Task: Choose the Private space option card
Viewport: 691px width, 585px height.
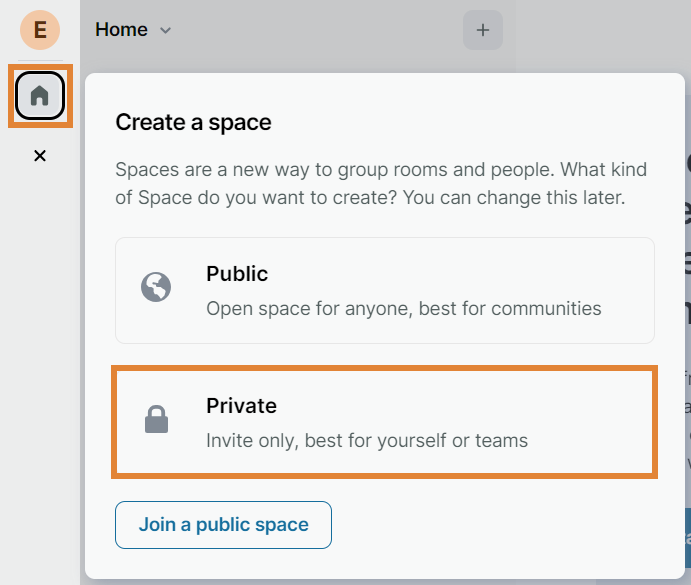Action: [384, 422]
